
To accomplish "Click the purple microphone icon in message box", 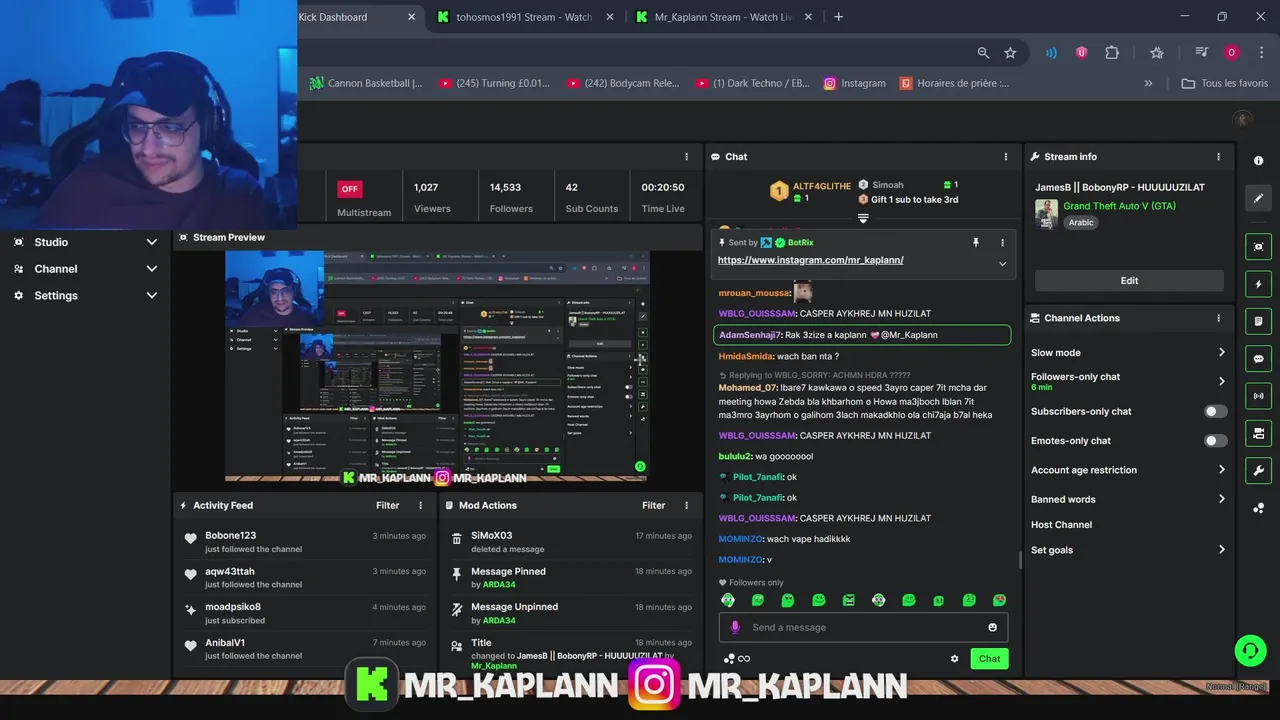I will click(x=735, y=627).
